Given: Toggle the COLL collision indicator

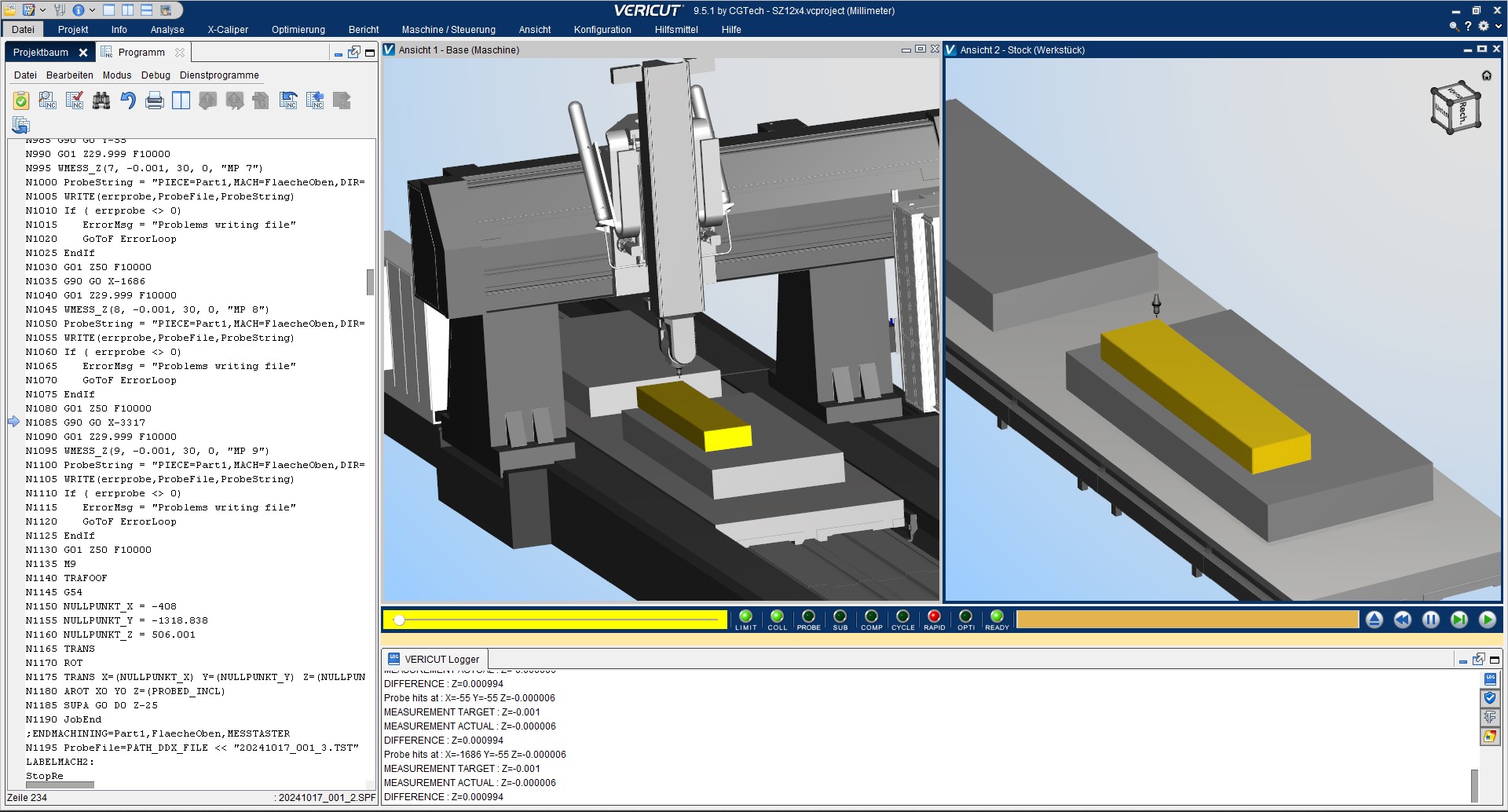Looking at the screenshot, I should click(777, 617).
